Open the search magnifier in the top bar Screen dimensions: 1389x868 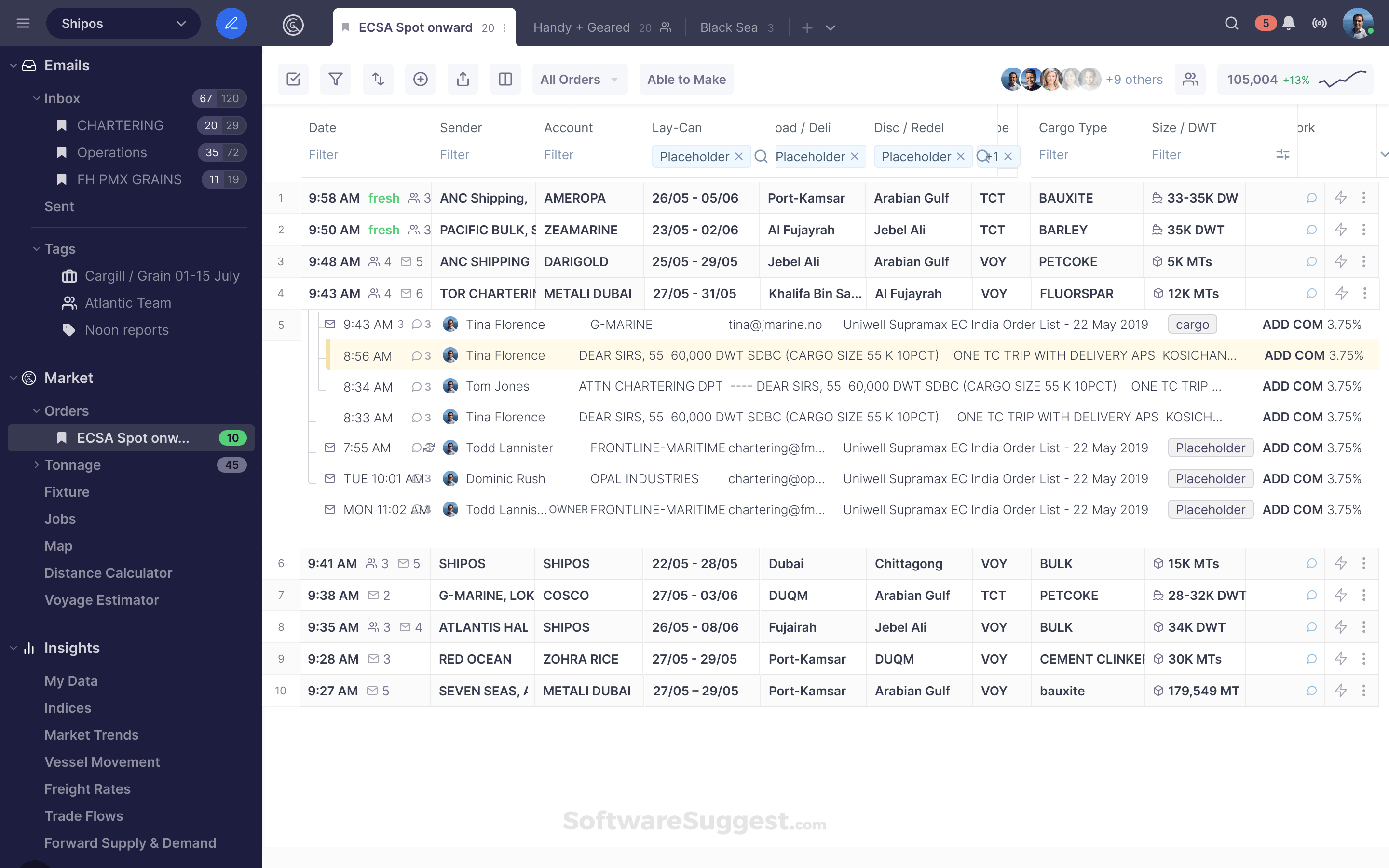(1232, 24)
